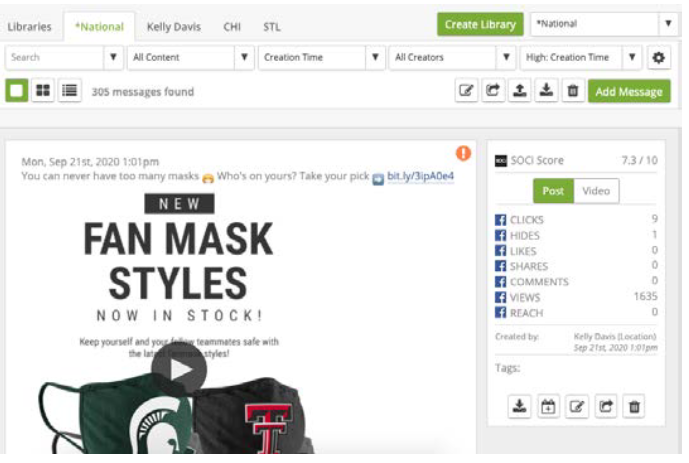Switch to grid view layout

pos(43,90)
